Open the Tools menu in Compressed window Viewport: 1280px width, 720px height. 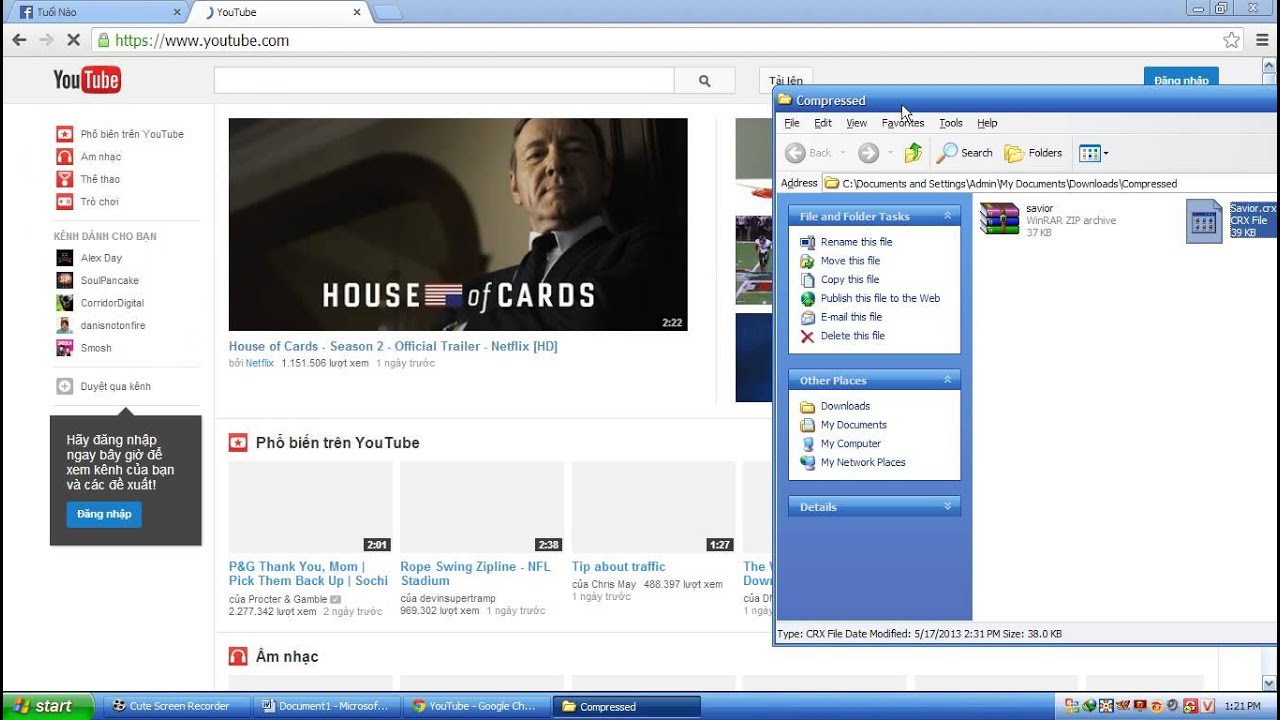951,123
